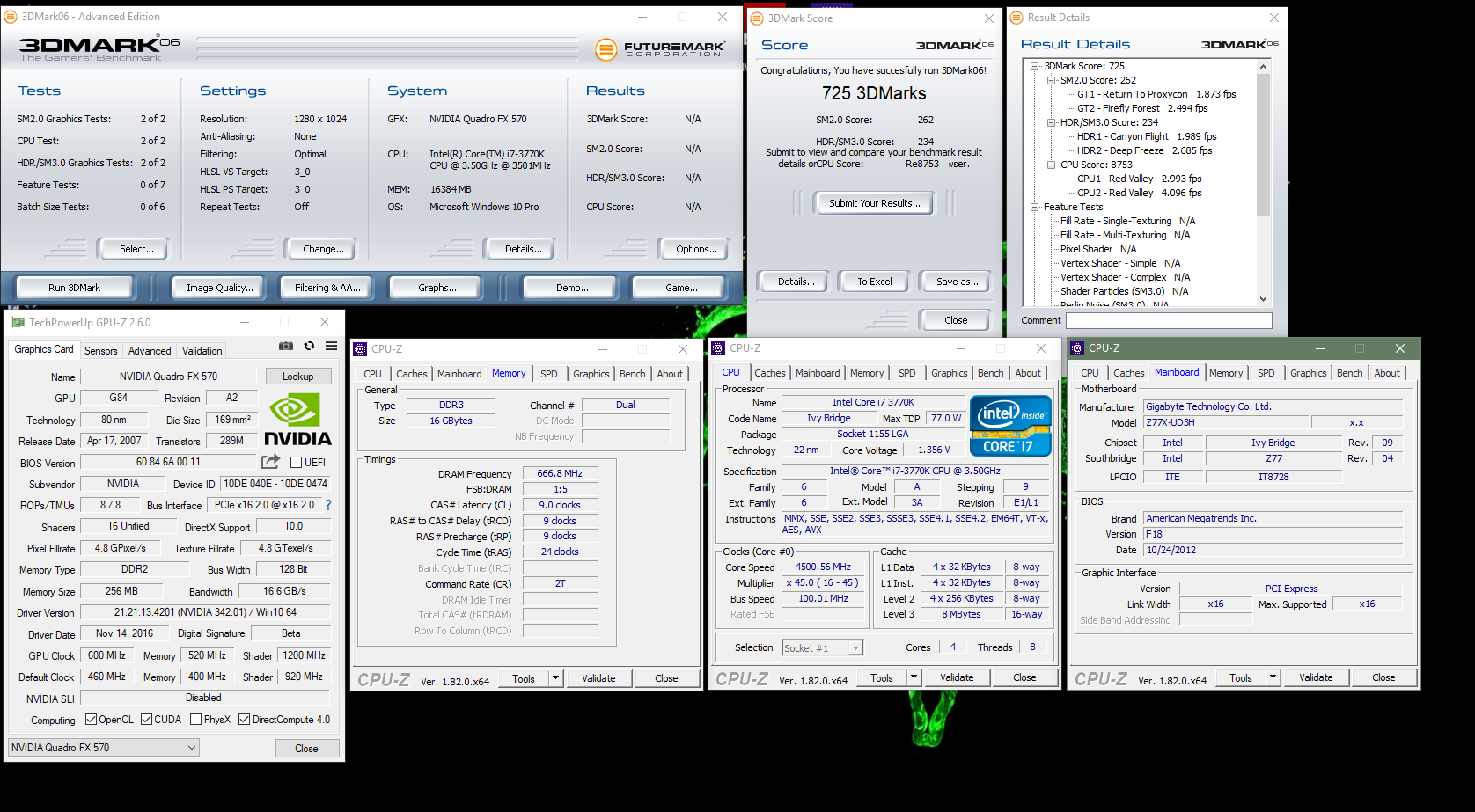Open the Socket #1 selection dropdown
Screen dimensions: 1475x812
click(x=823, y=648)
